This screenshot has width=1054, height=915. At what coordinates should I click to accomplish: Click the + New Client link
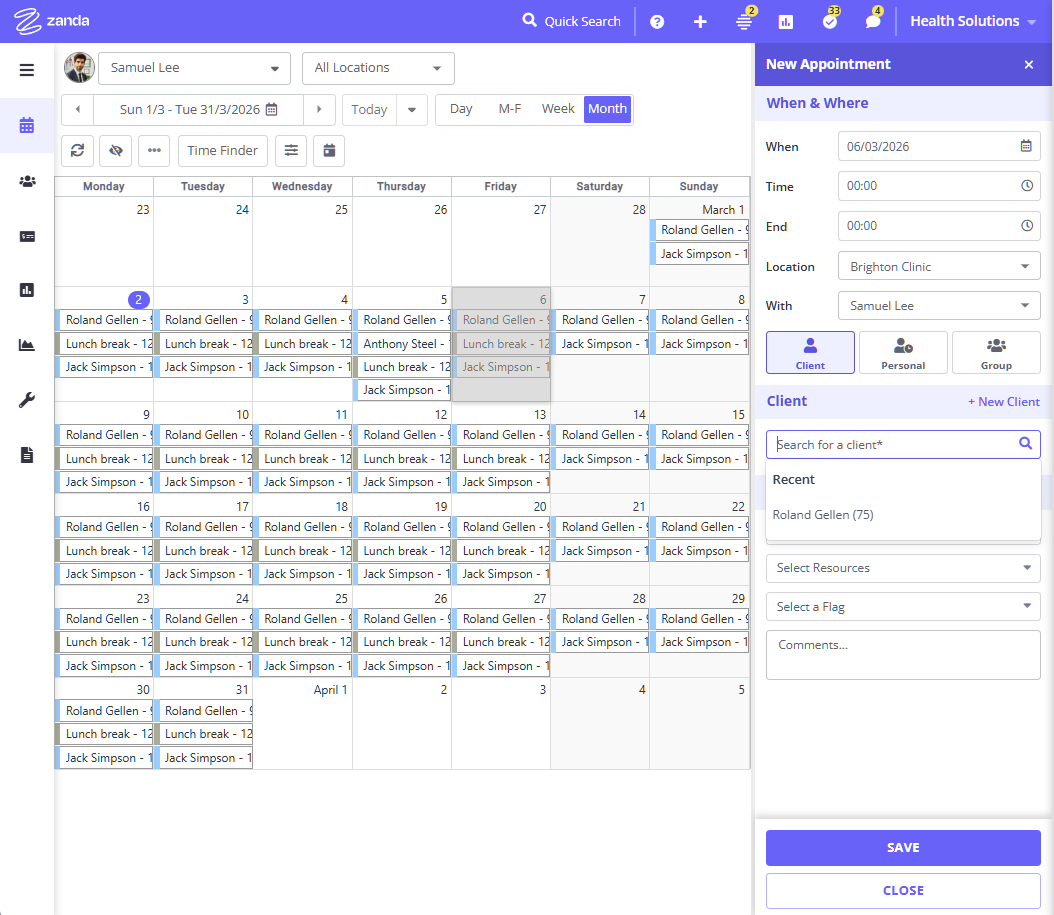[1003, 402]
